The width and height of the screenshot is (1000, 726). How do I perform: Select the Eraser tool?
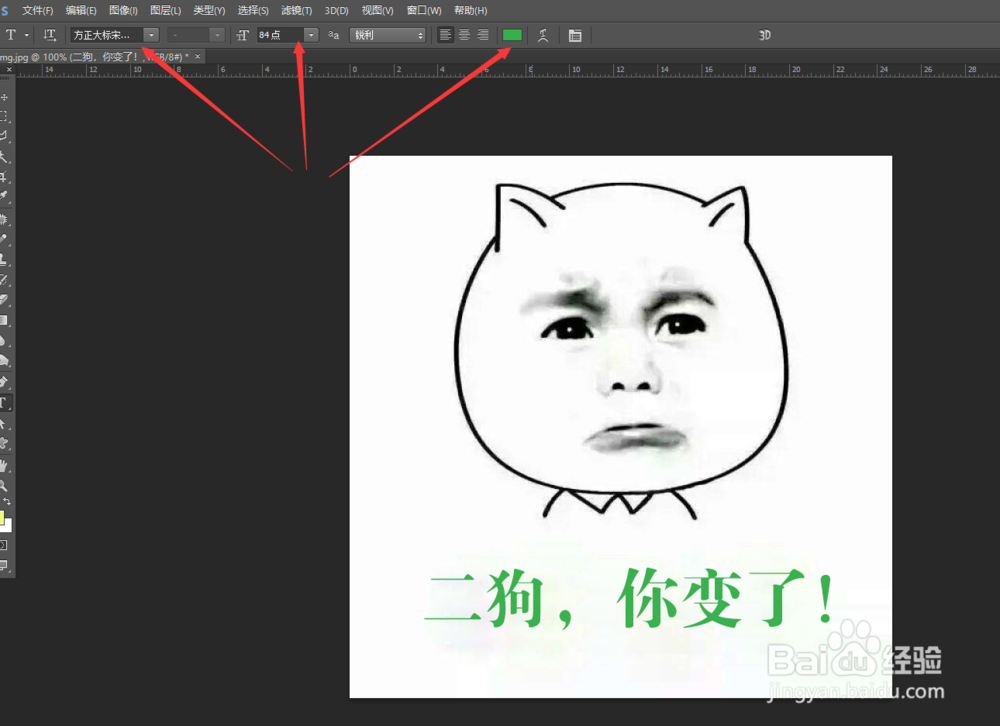(x=4, y=299)
